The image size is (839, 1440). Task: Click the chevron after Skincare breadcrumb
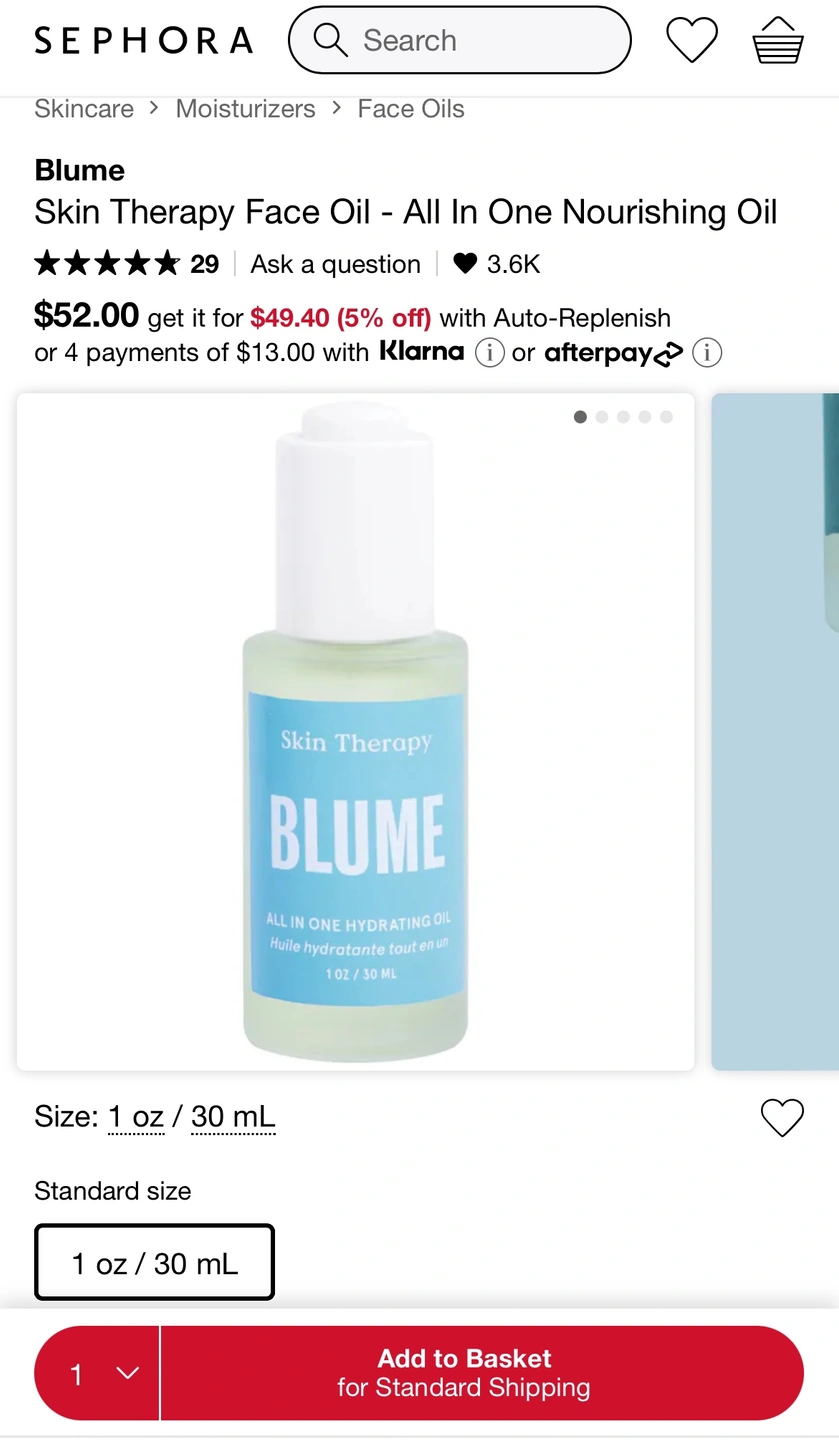(154, 108)
